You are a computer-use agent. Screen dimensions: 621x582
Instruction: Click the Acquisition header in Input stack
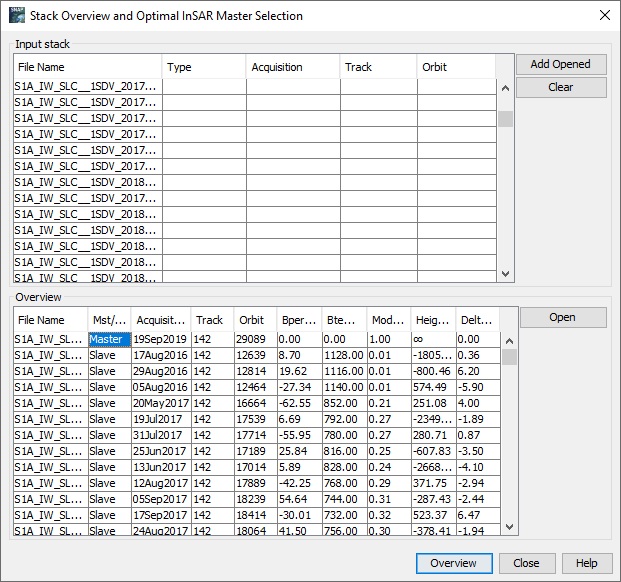[x=293, y=67]
